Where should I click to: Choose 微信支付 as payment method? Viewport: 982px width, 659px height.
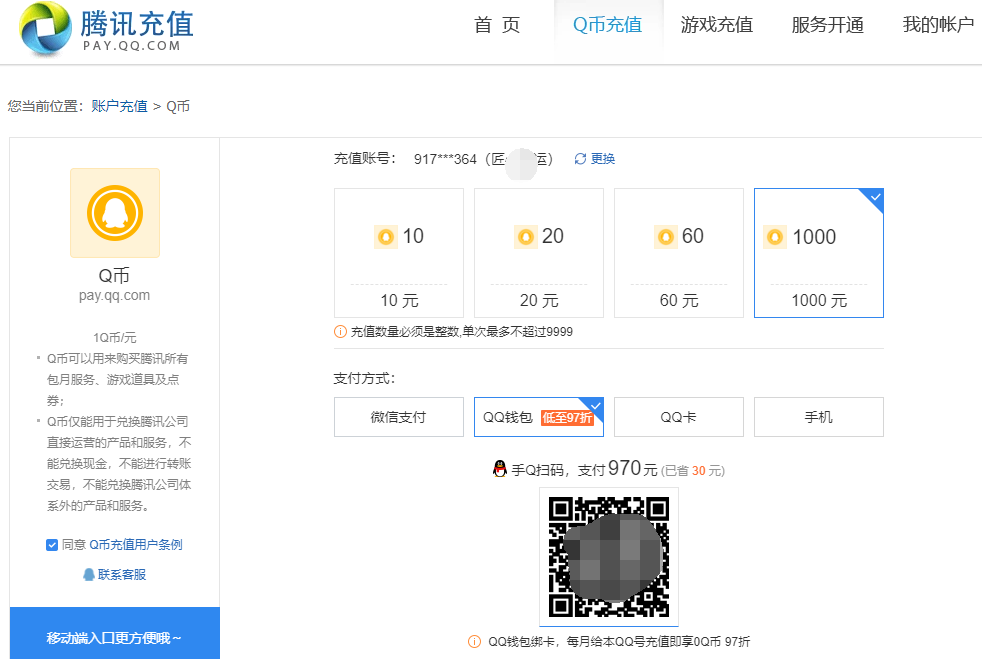pyautogui.click(x=399, y=417)
